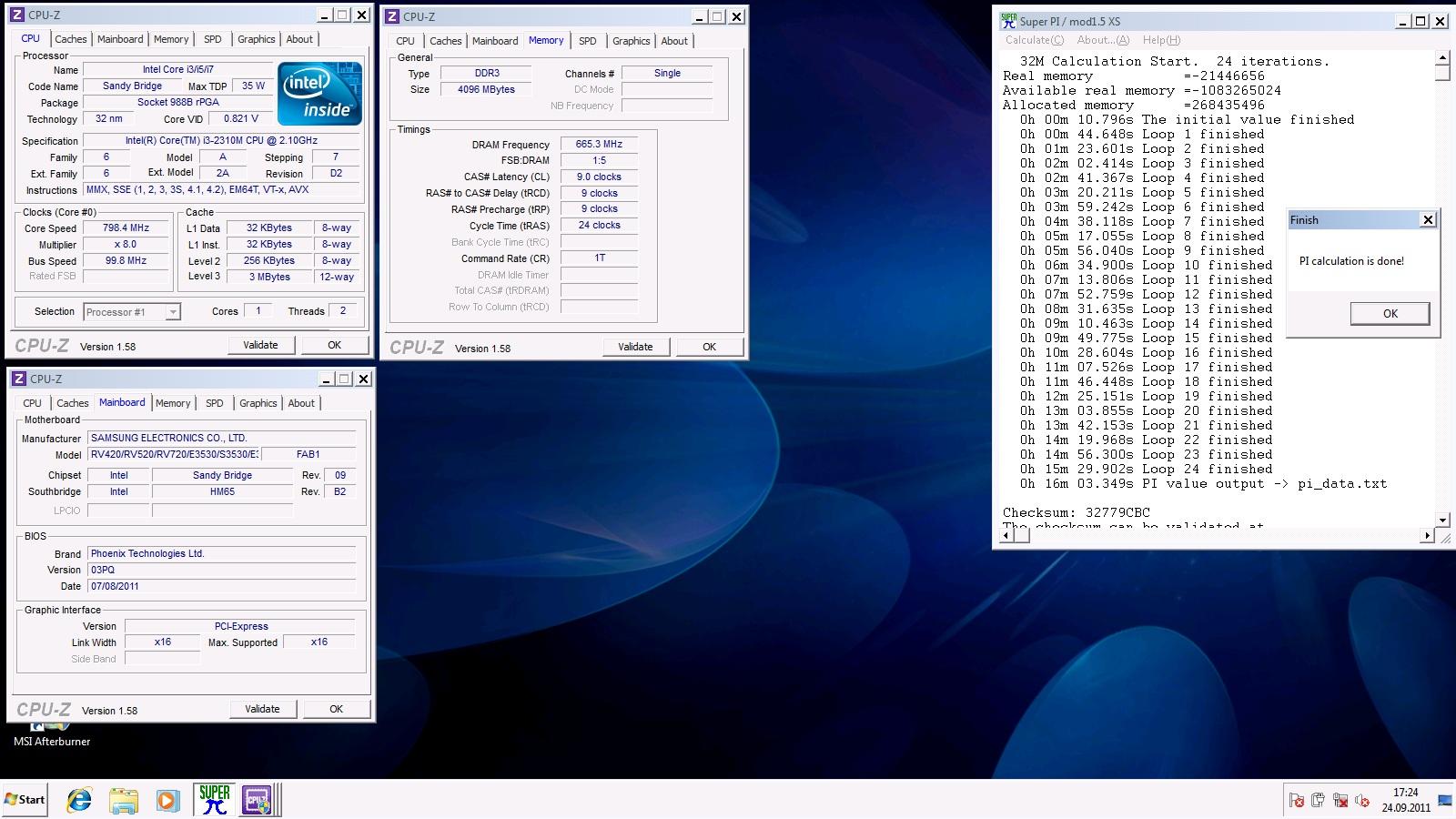1456x819 pixels.
Task: Click the CAS# Latency value 9.0 clocks
Action: point(599,177)
